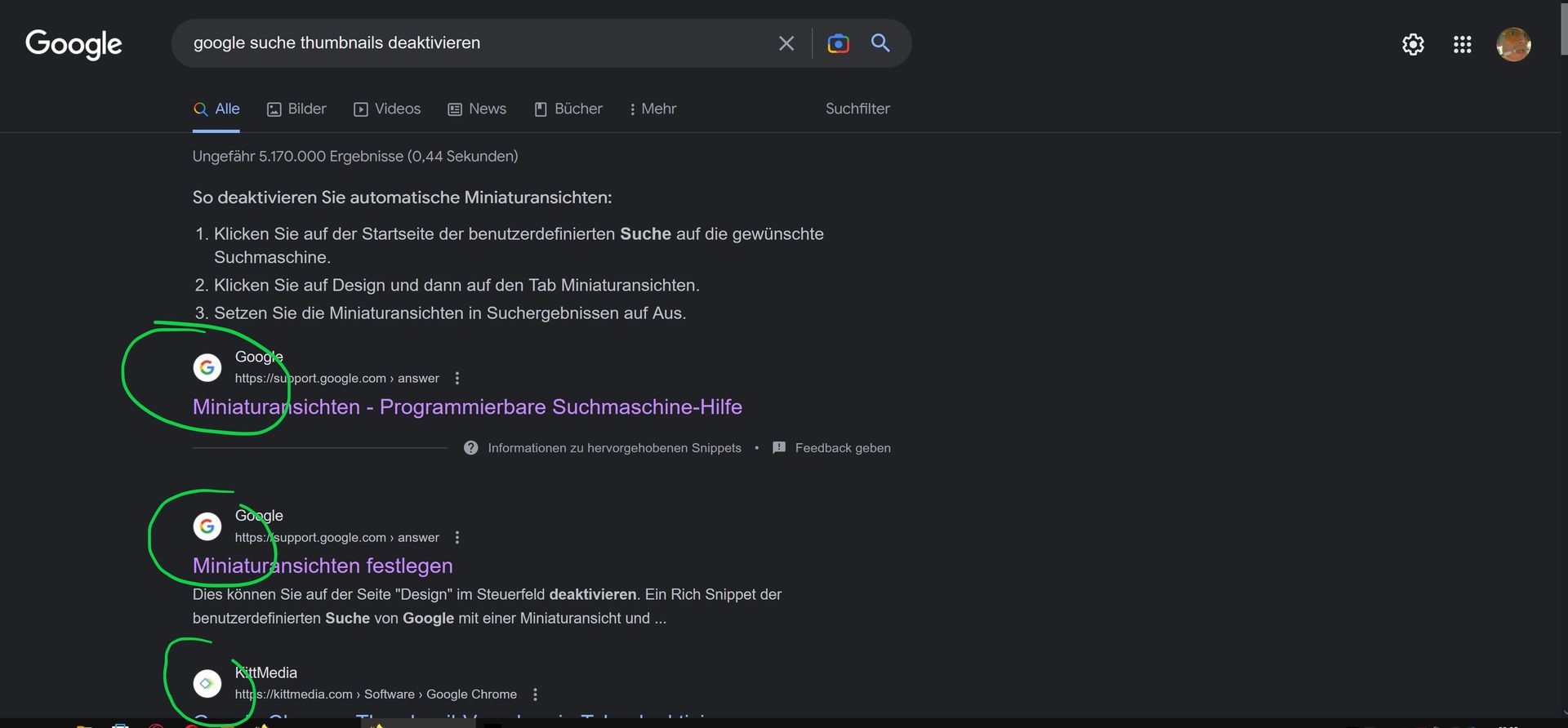Open the account profile picture
This screenshot has width=1568, height=728.
(1512, 44)
